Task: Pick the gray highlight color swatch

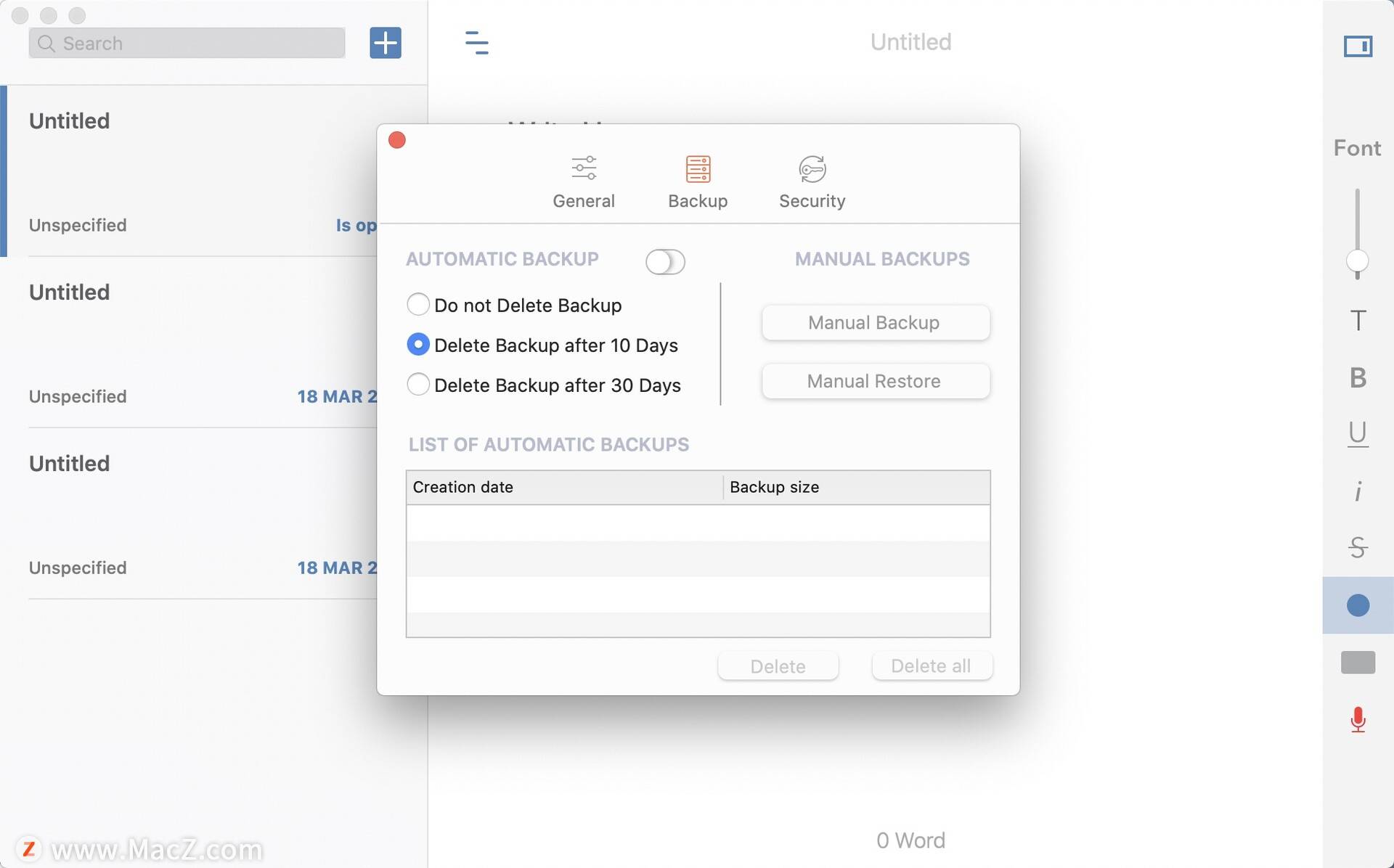Action: [x=1358, y=662]
